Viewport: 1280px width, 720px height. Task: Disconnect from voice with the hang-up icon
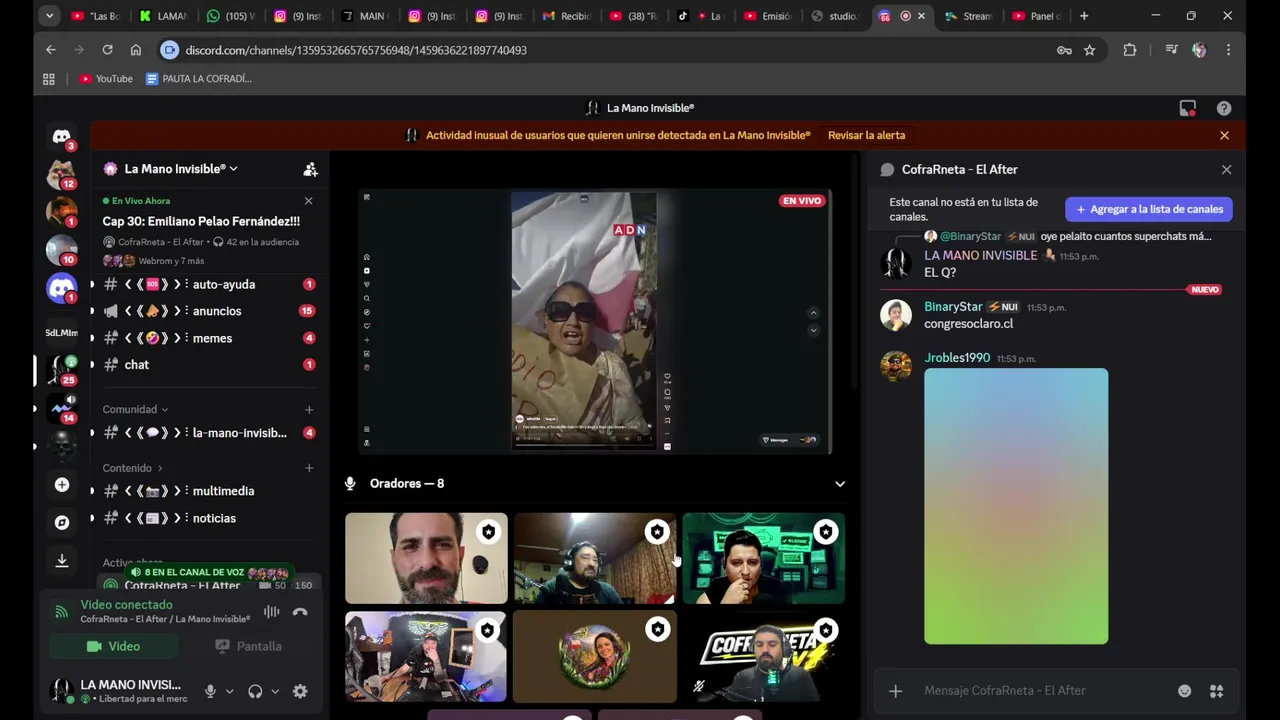pyautogui.click(x=300, y=612)
